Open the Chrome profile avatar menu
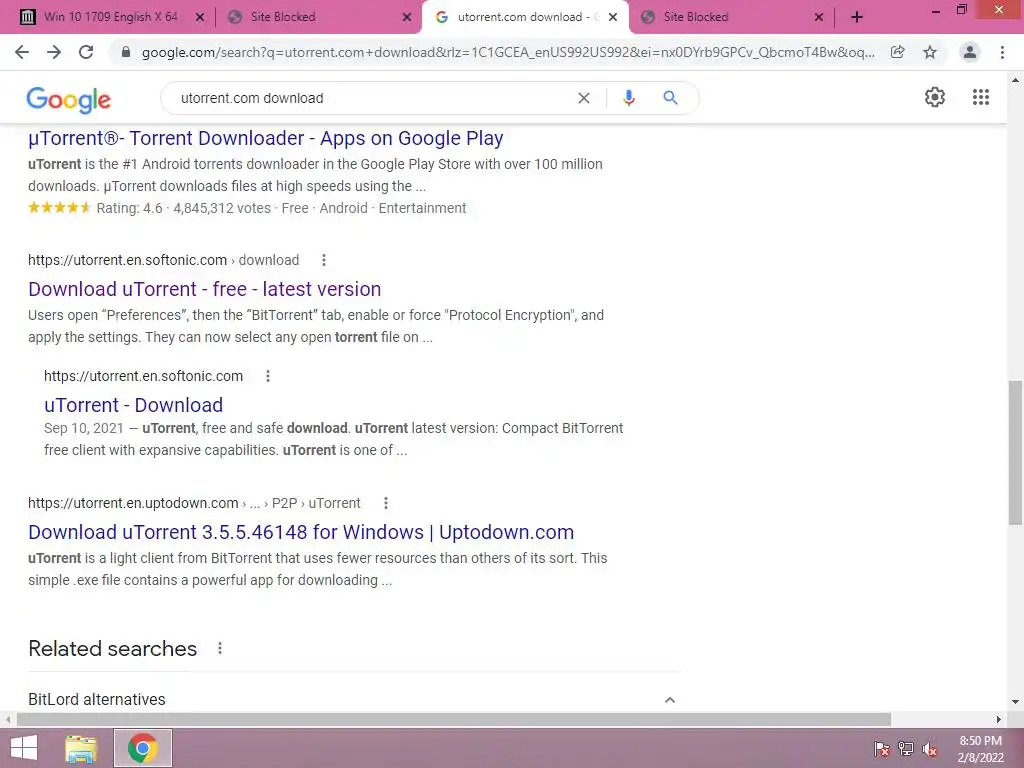 pyautogui.click(x=970, y=52)
